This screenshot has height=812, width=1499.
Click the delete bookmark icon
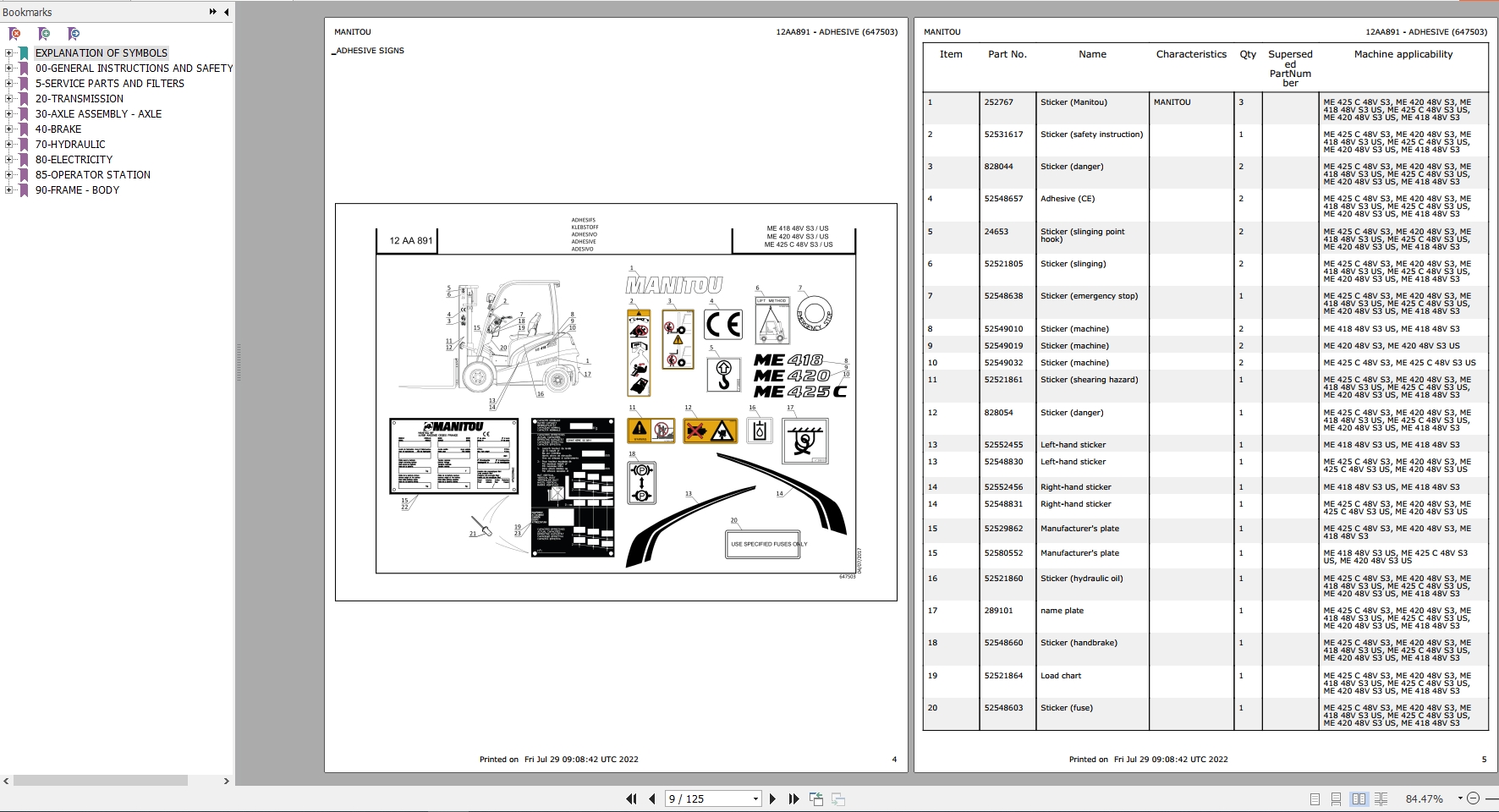coord(14,34)
